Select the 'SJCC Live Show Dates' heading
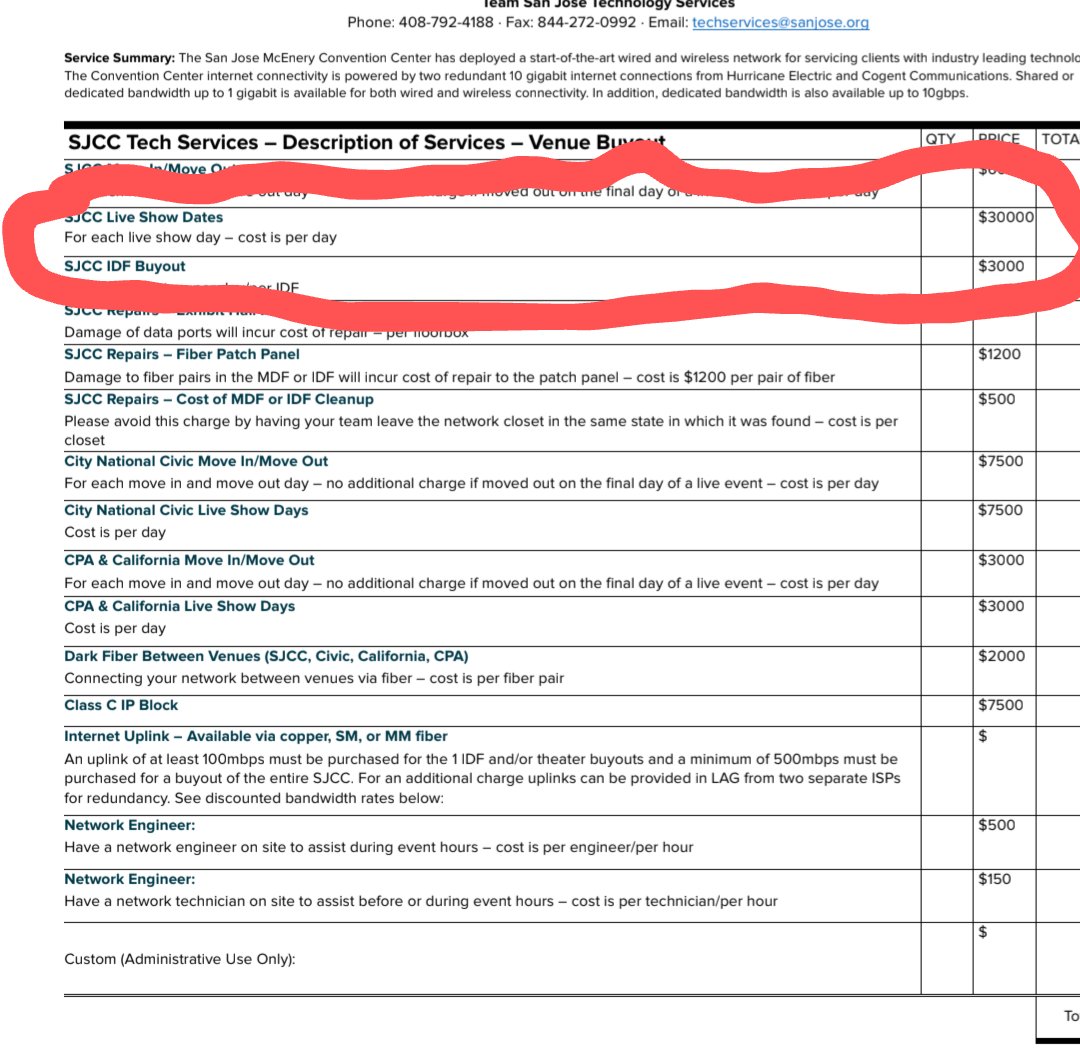1080x1059 pixels. (144, 217)
